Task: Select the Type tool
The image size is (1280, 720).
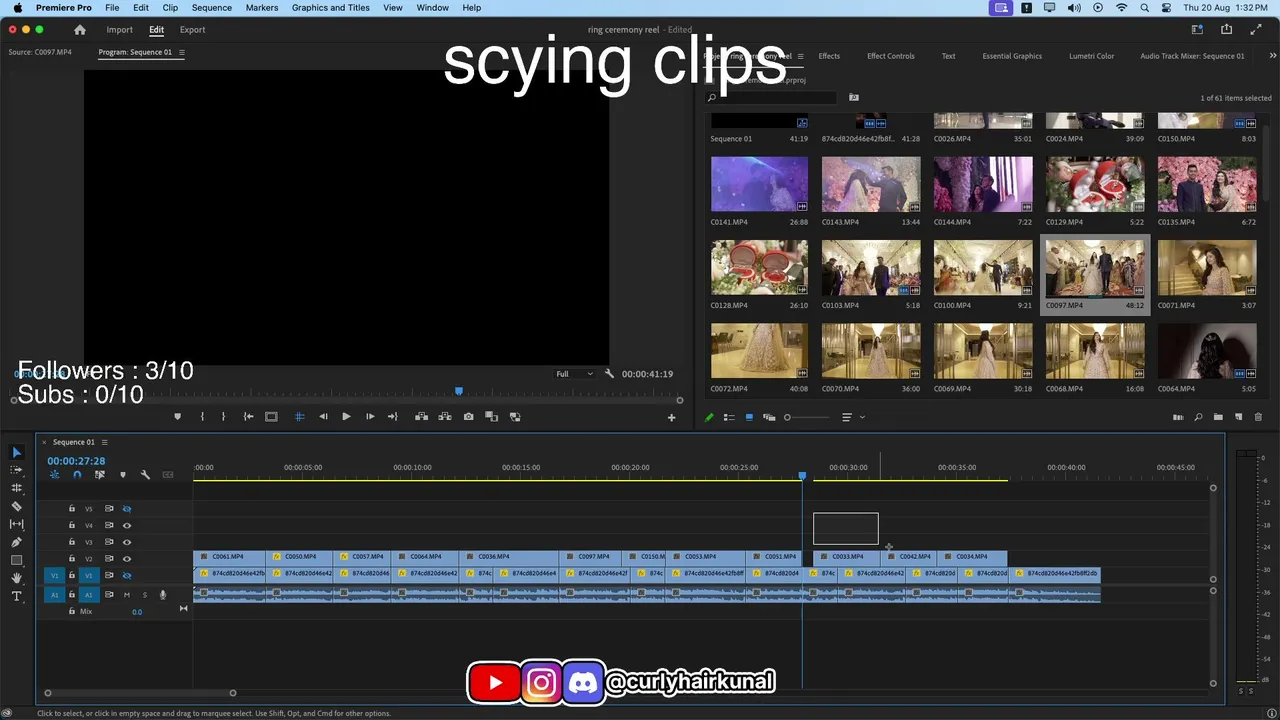Action: click(16, 596)
